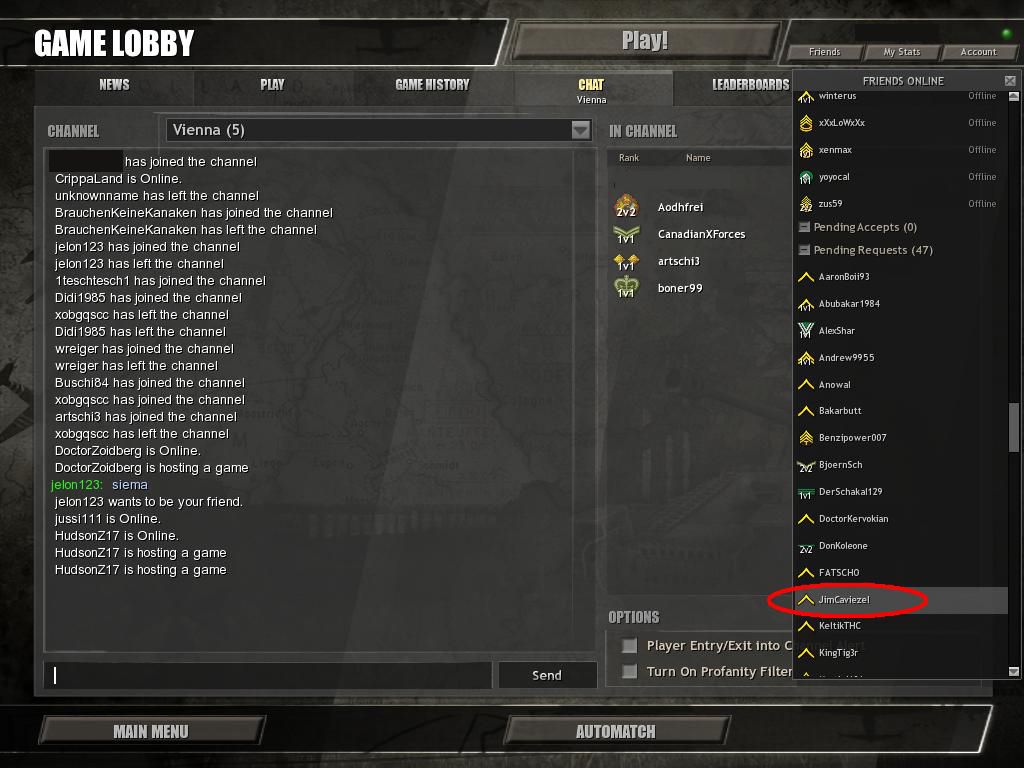Image resolution: width=1024 pixels, height=768 pixels.
Task: Click xXxLoWxXx's sergeant rank icon
Action: 806,123
